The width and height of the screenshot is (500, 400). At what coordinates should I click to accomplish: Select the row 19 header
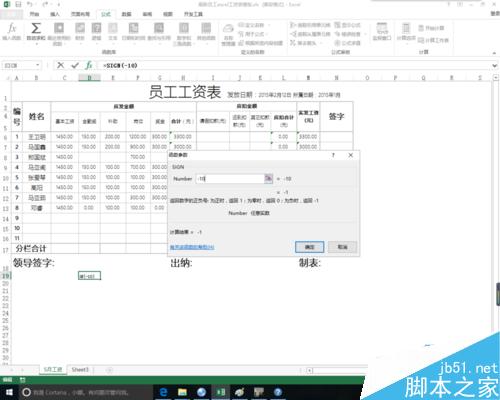pos(6,276)
